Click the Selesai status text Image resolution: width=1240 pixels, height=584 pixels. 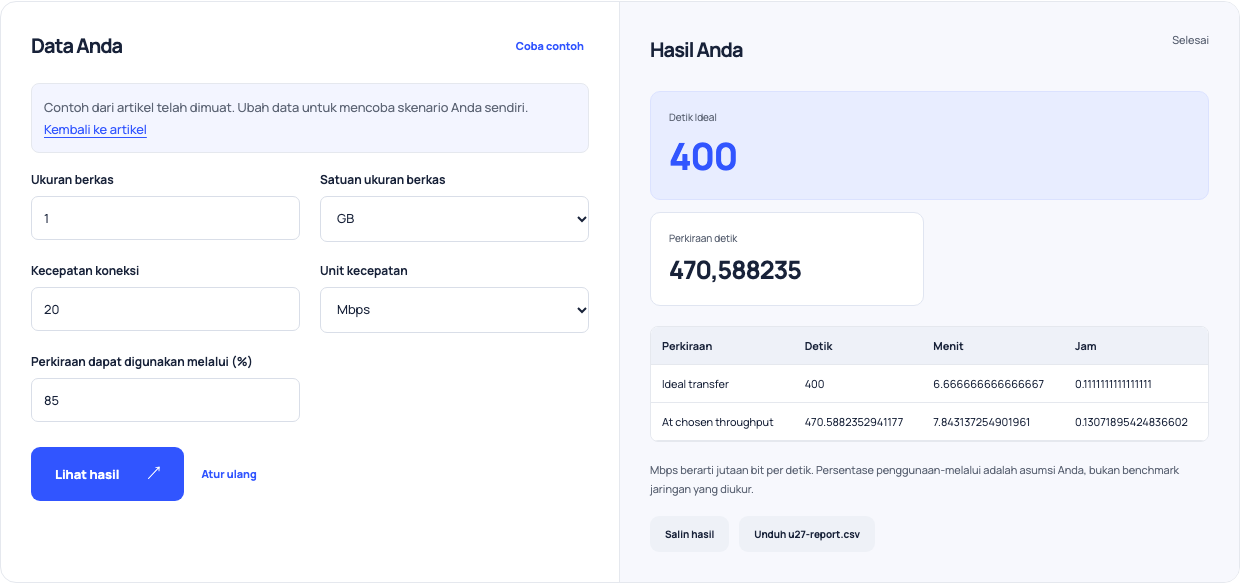pos(1190,40)
